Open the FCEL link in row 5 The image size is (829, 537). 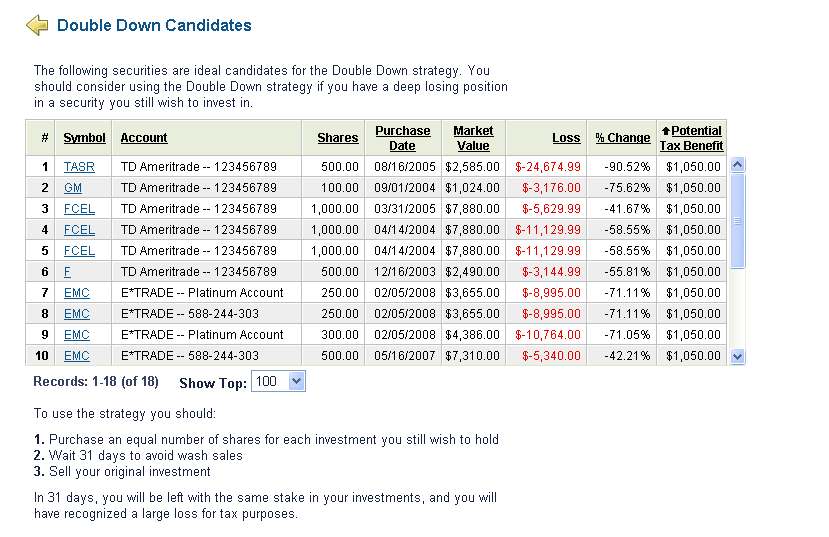(x=79, y=251)
